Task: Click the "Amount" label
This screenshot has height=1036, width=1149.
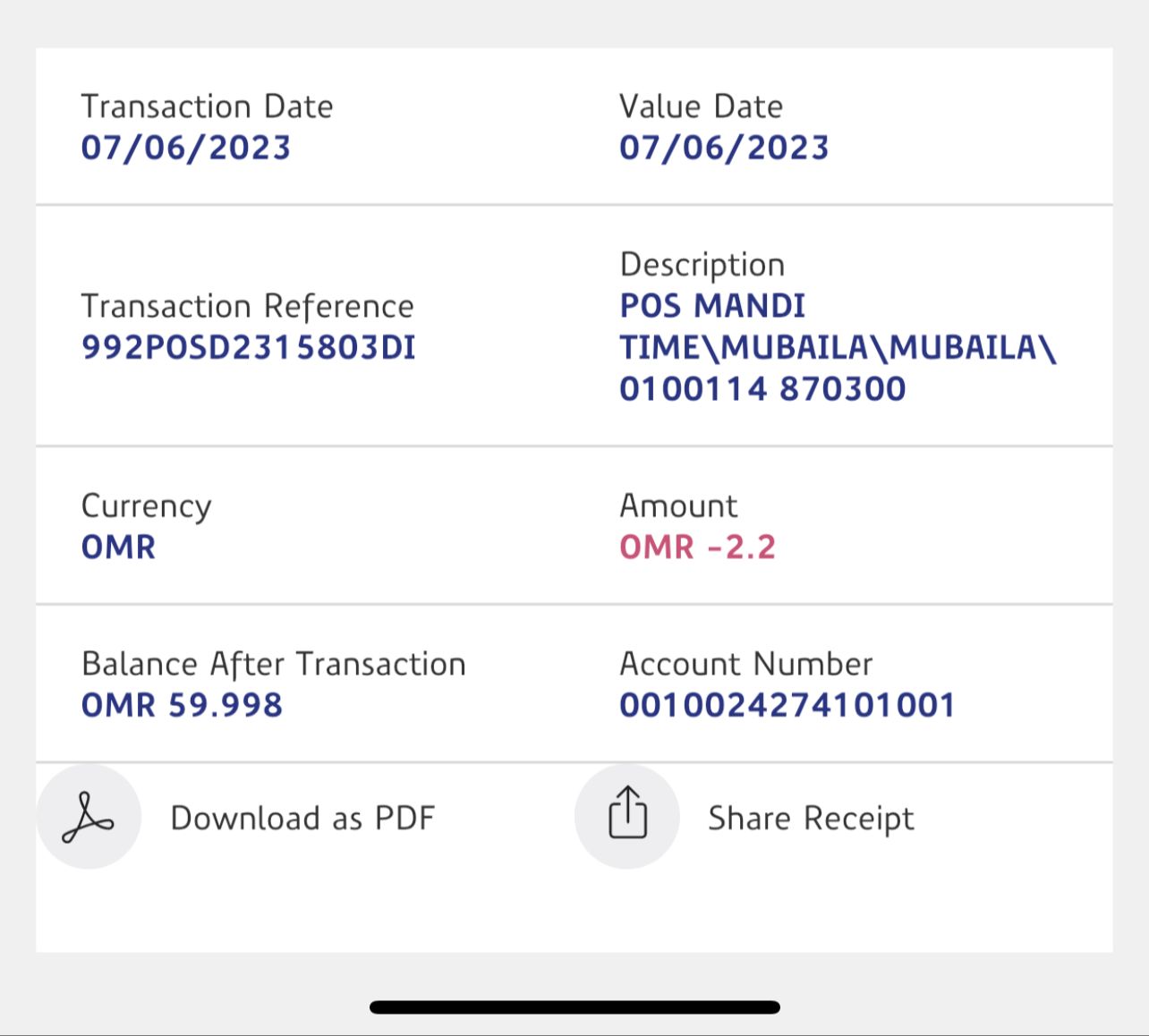Action: pyautogui.click(x=678, y=506)
